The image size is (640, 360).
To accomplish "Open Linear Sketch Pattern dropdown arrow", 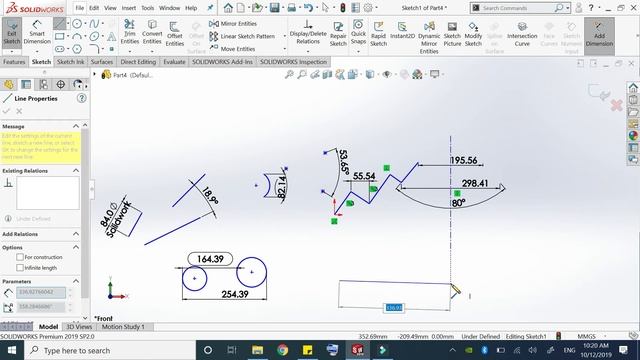I will tap(284, 36).
